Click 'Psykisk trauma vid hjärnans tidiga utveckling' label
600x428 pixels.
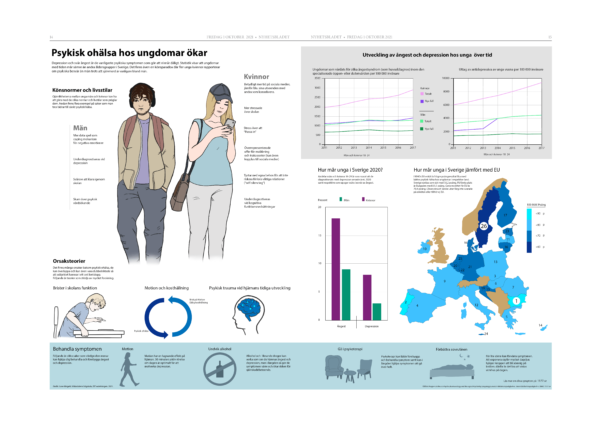(249, 288)
